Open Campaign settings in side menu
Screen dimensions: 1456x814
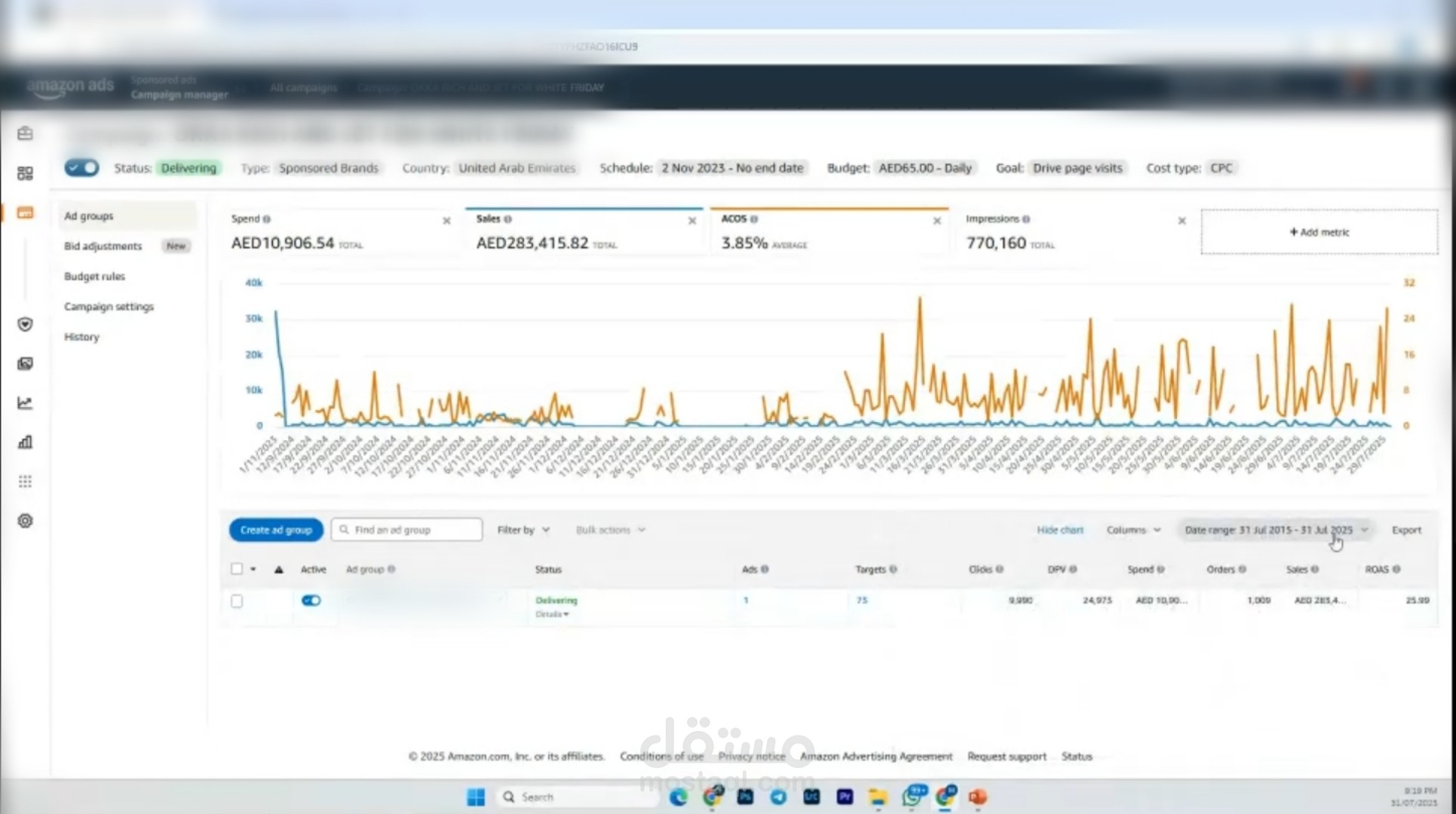(109, 307)
